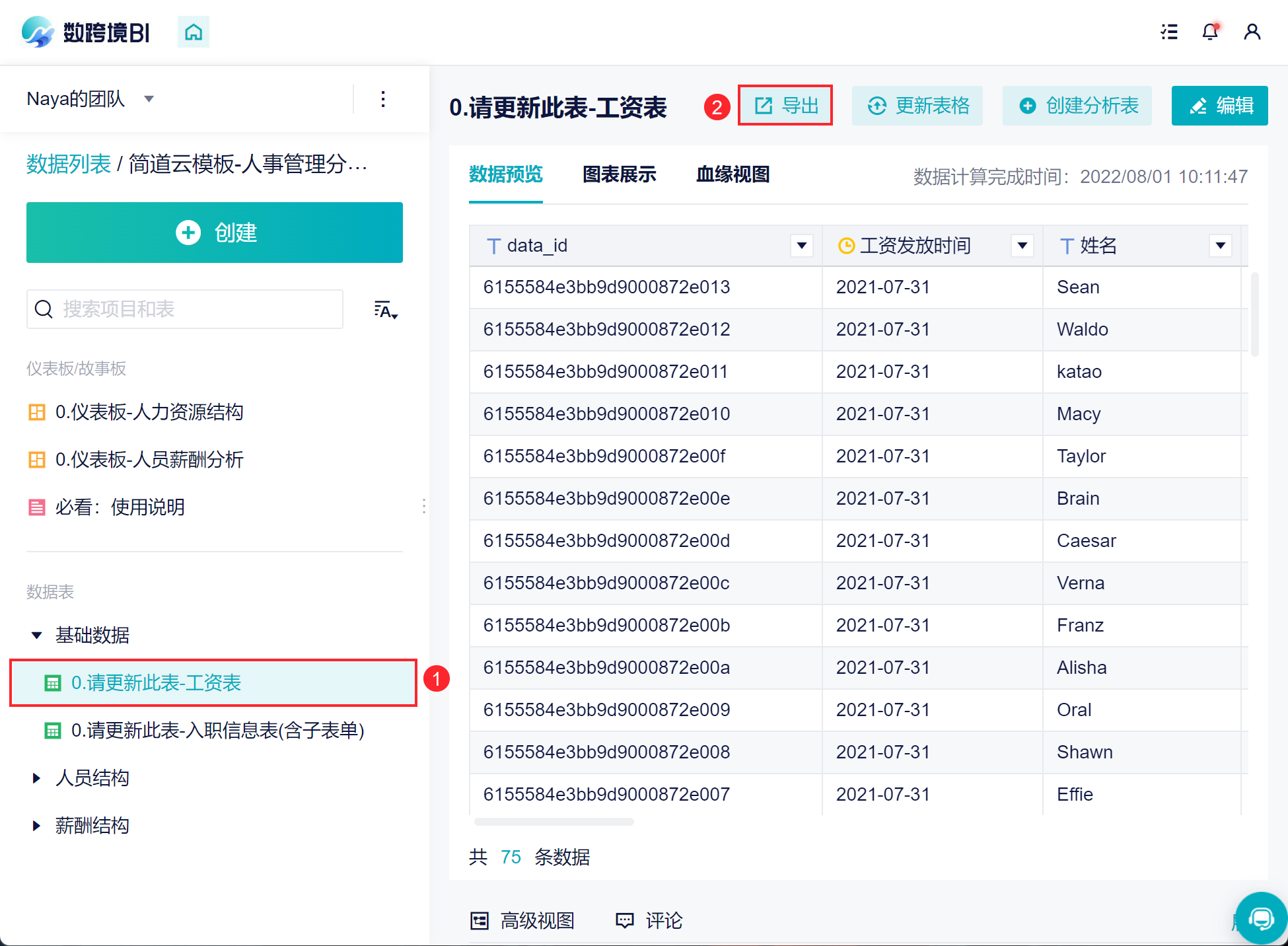The width and height of the screenshot is (1288, 946).
Task: Open the user profile icon
Action: click(1252, 32)
